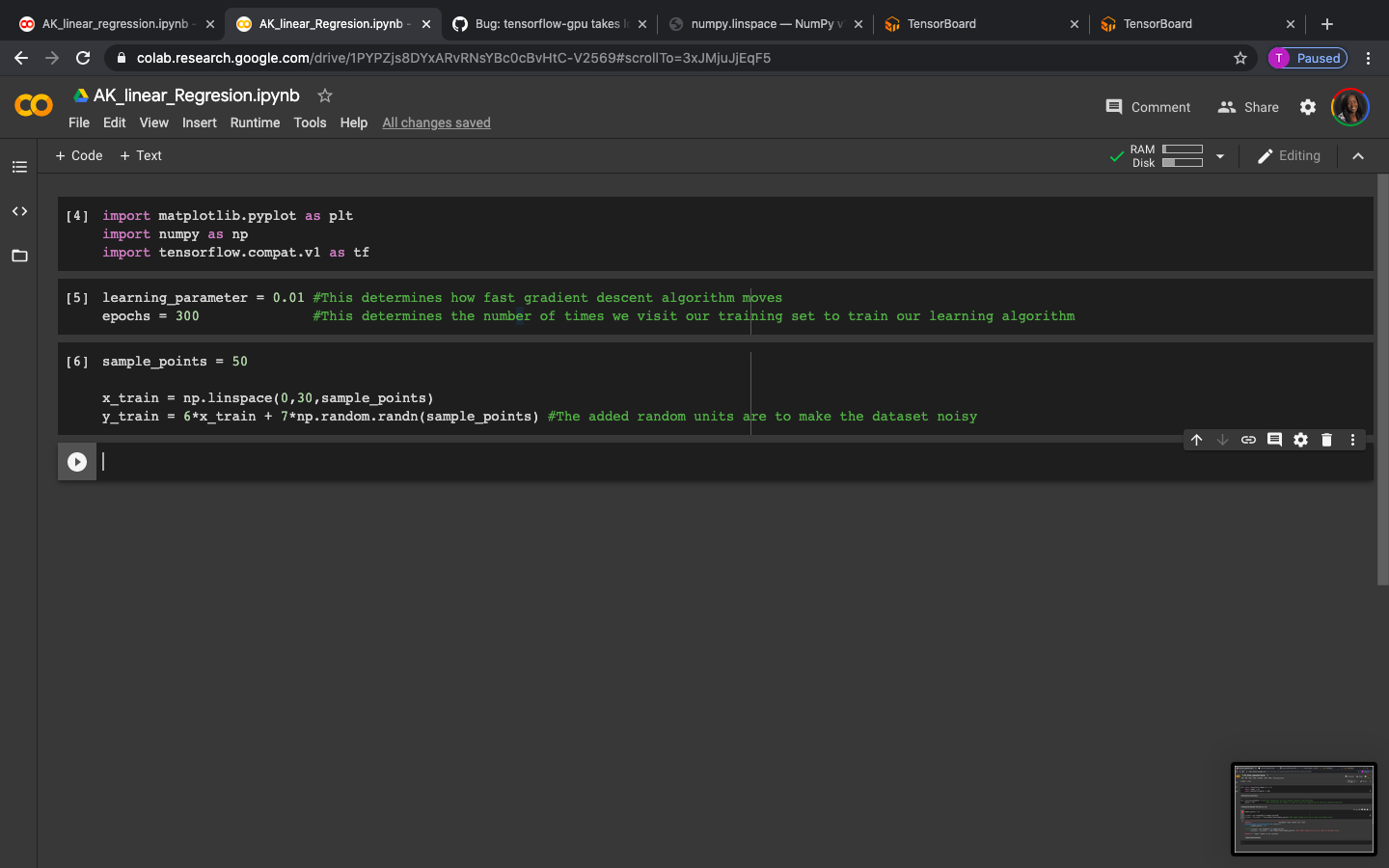The width and height of the screenshot is (1389, 868).
Task: Open the Runtime menu
Action: click(255, 122)
